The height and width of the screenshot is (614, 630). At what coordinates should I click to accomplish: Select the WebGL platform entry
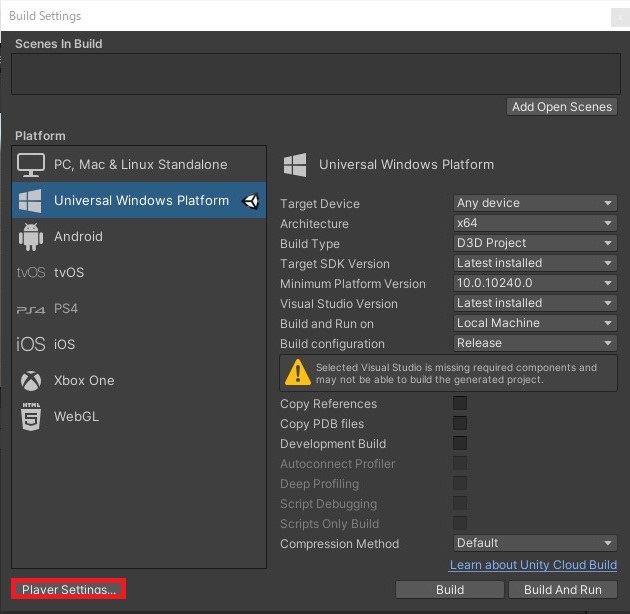(139, 416)
